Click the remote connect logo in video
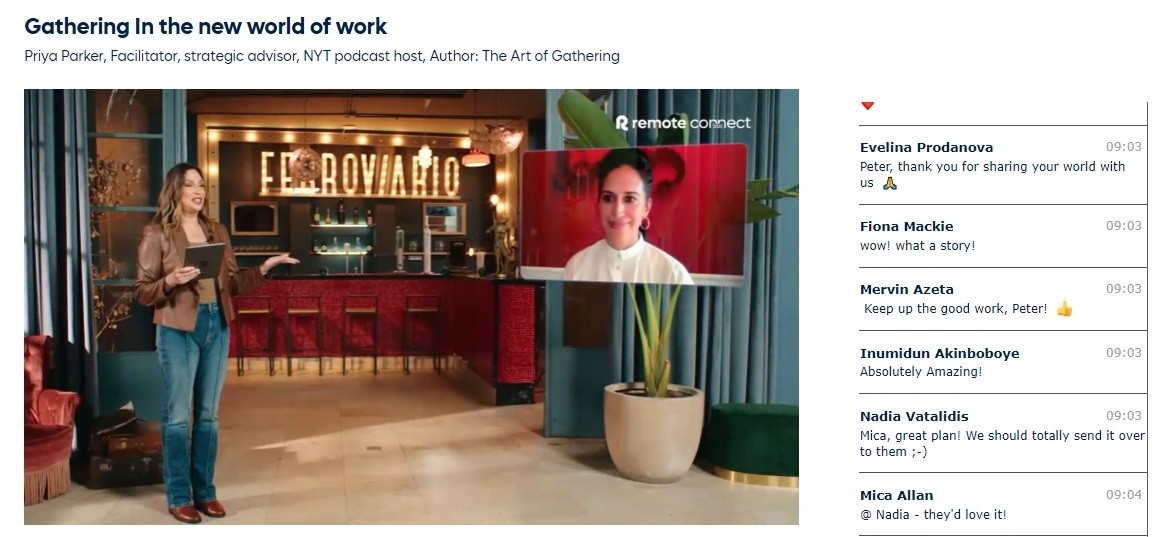This screenshot has width=1173, height=537. coord(682,123)
